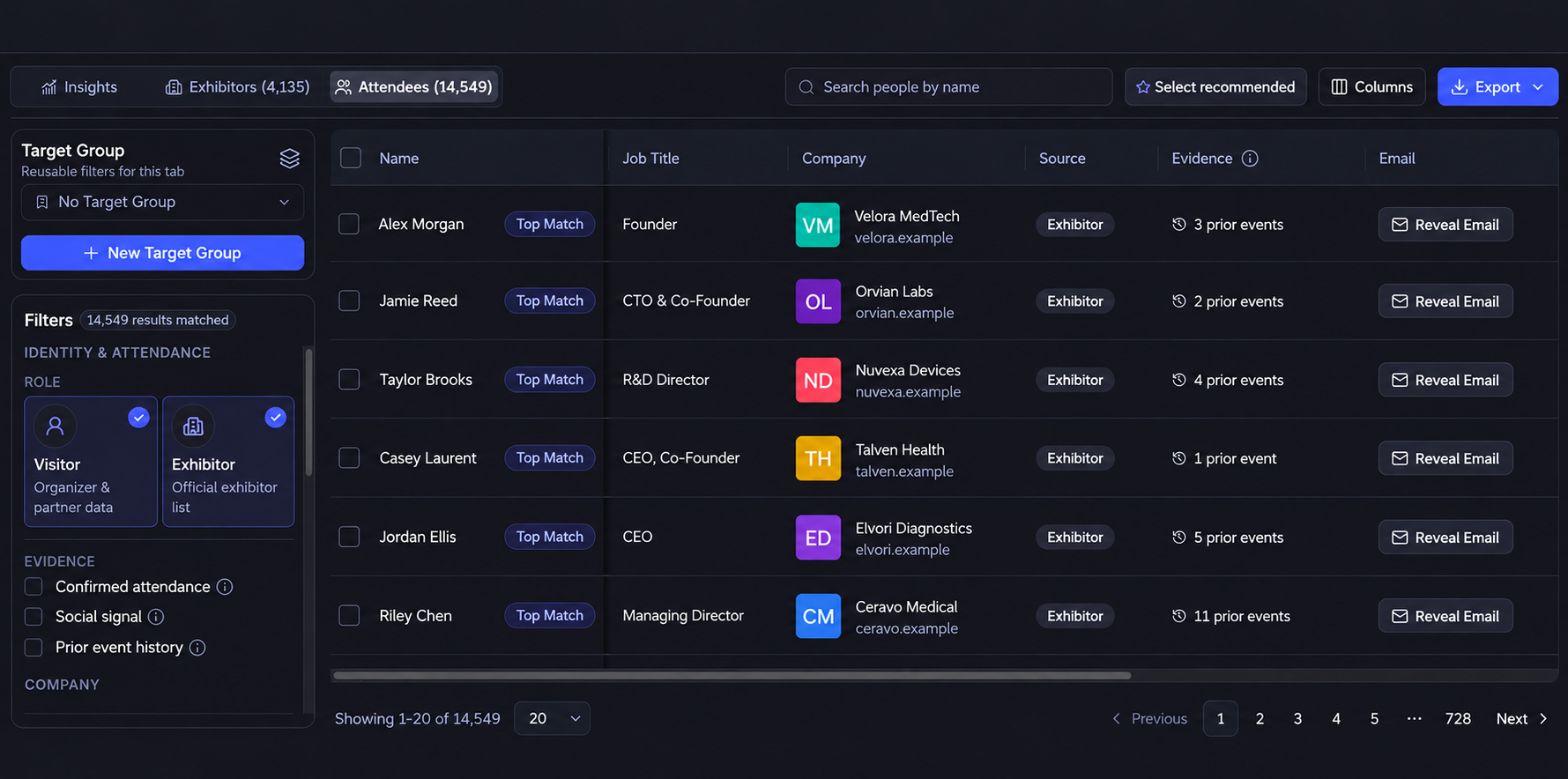
Task: Click the Nuvexa Devices ND logo
Action: pos(818,380)
